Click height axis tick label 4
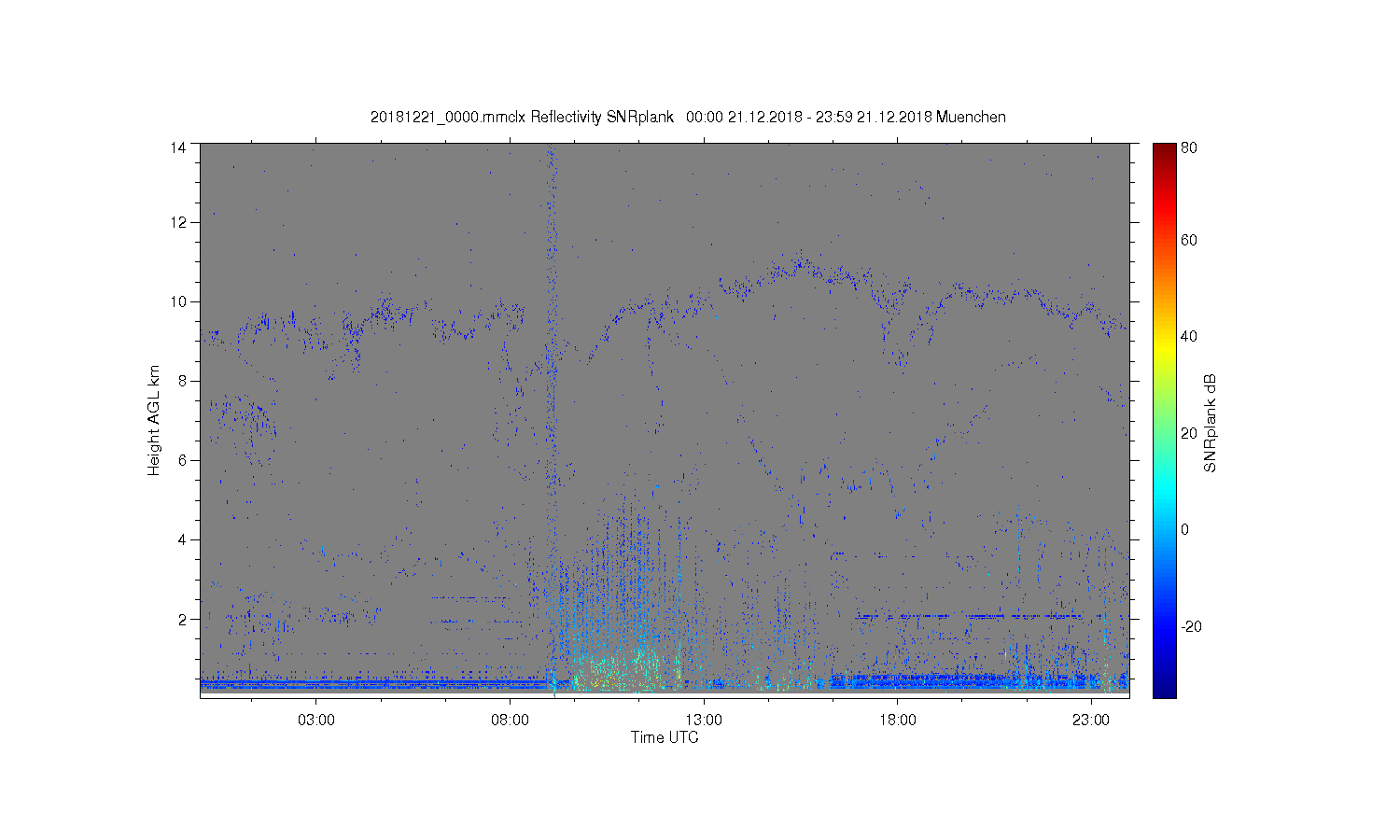The height and width of the screenshot is (840, 1400). 183,539
